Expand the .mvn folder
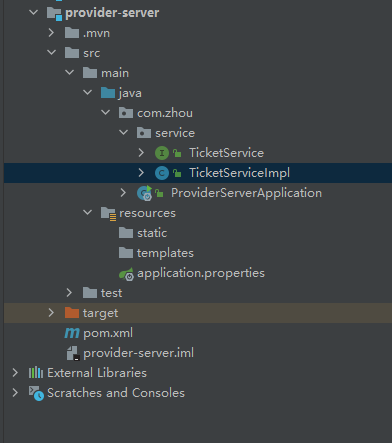The width and height of the screenshot is (392, 443). pos(51,33)
